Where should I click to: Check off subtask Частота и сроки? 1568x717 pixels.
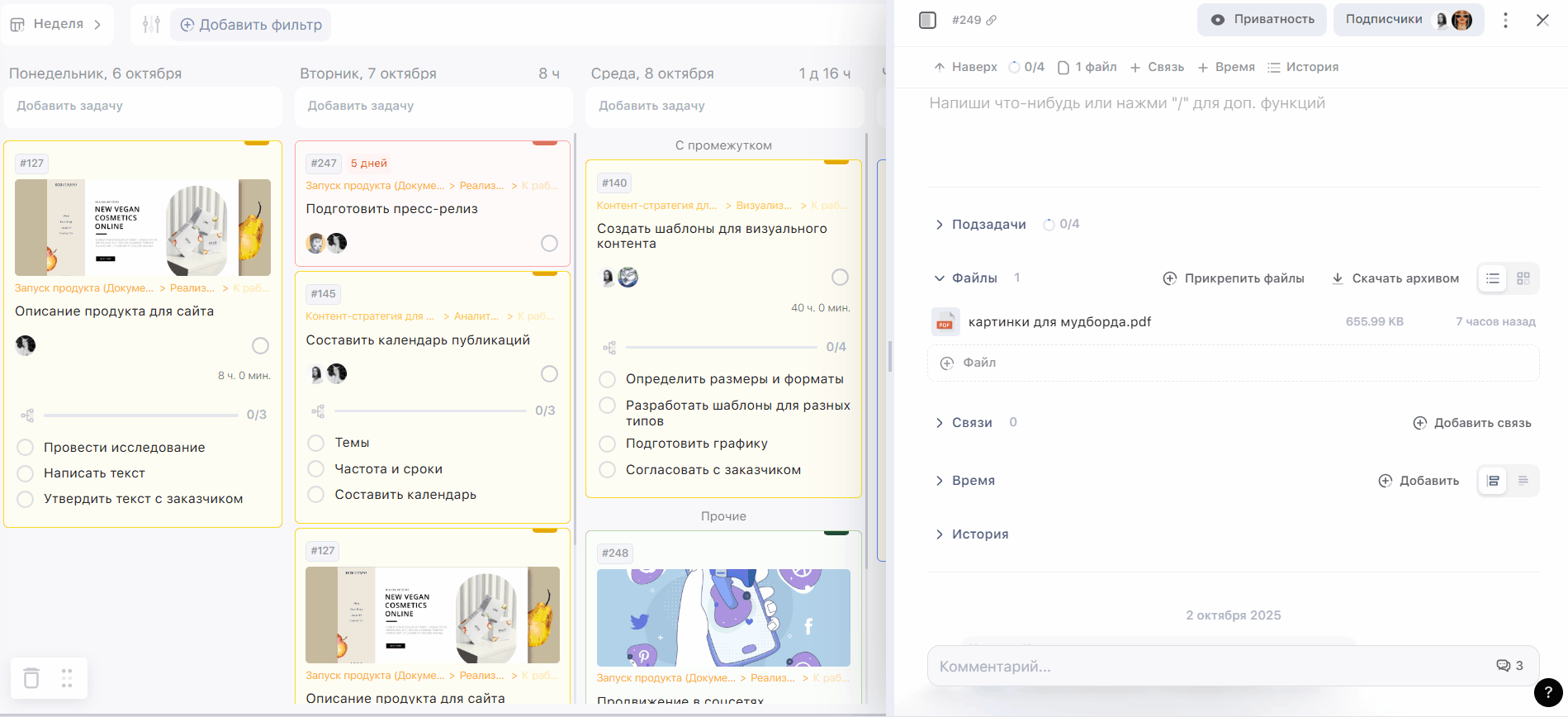315,469
